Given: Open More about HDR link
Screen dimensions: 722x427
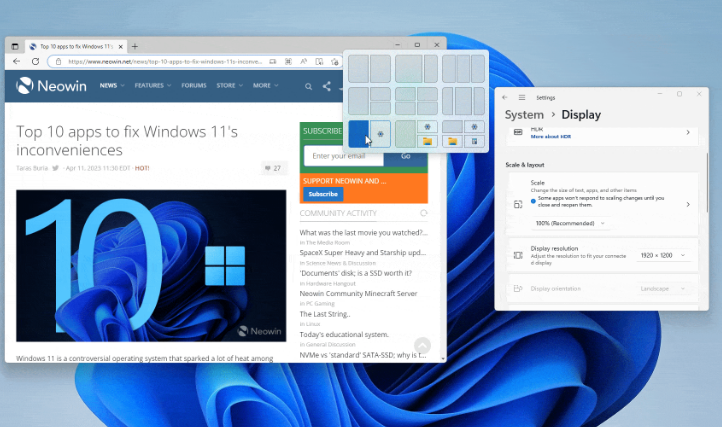Looking at the screenshot, I should [551, 136].
